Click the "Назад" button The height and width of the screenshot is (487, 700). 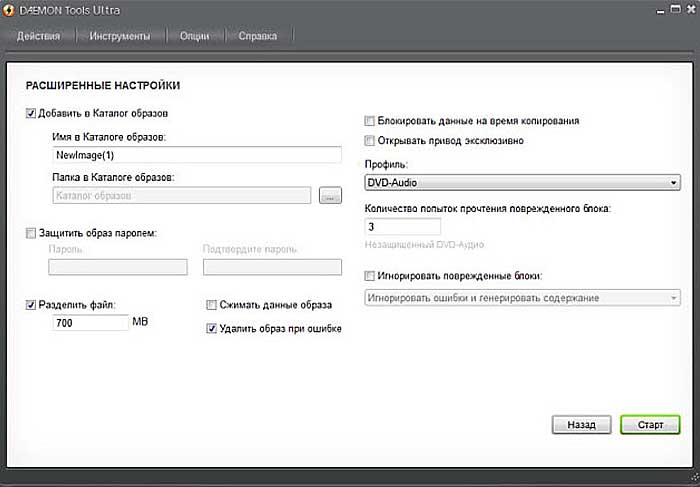pyautogui.click(x=581, y=425)
